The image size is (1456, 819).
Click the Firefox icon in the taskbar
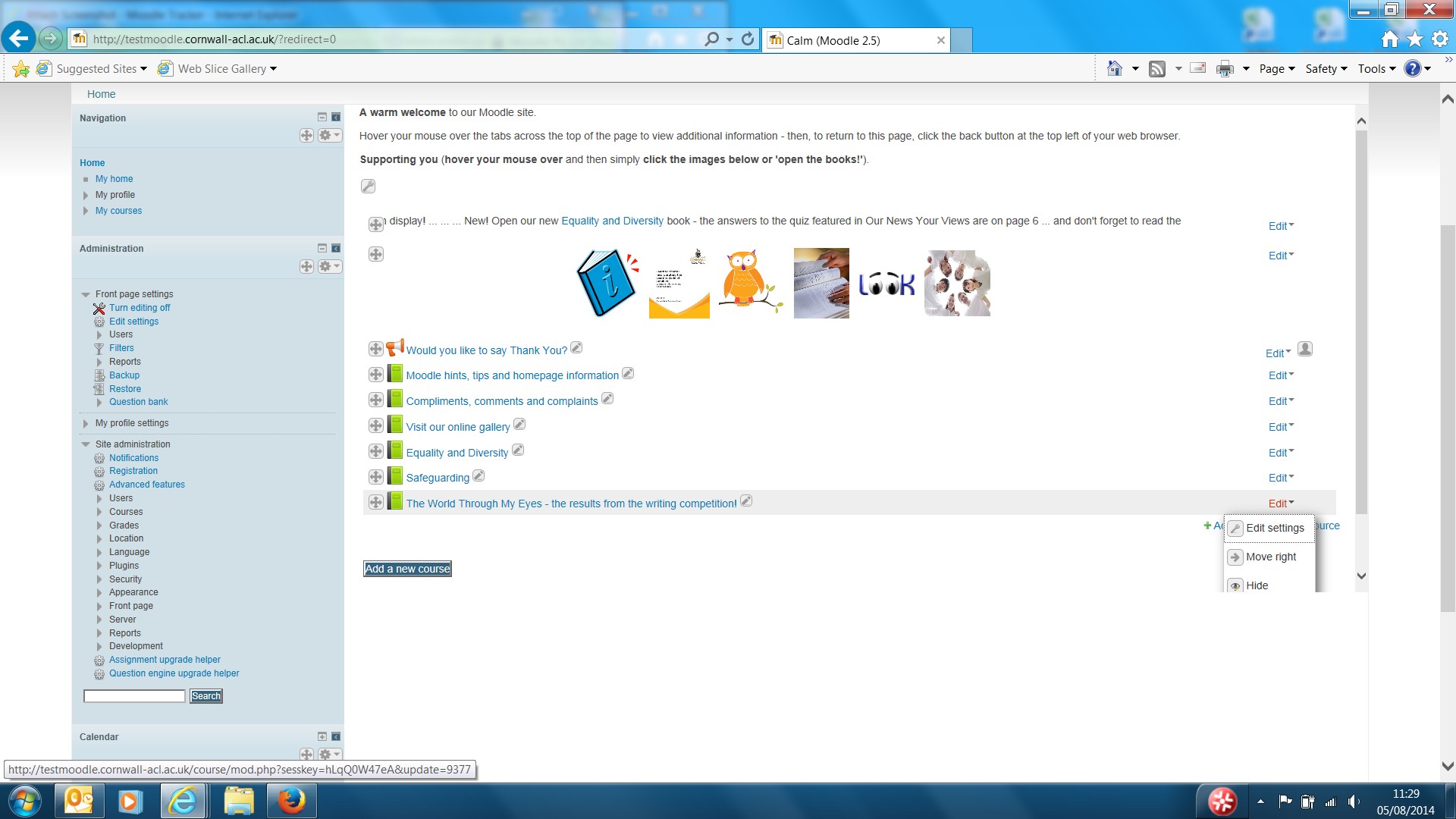click(x=291, y=801)
